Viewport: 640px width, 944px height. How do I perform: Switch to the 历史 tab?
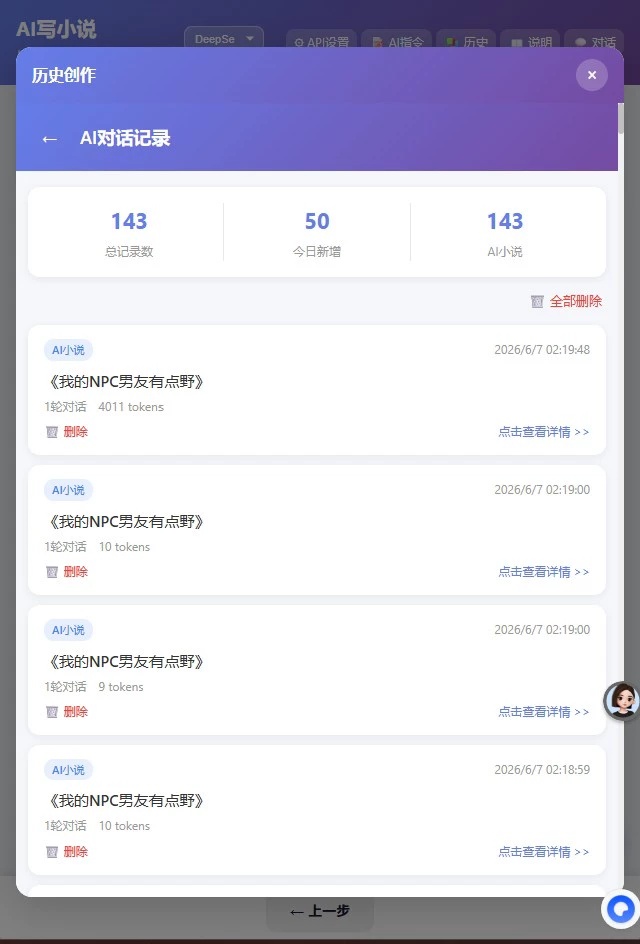tap(466, 42)
